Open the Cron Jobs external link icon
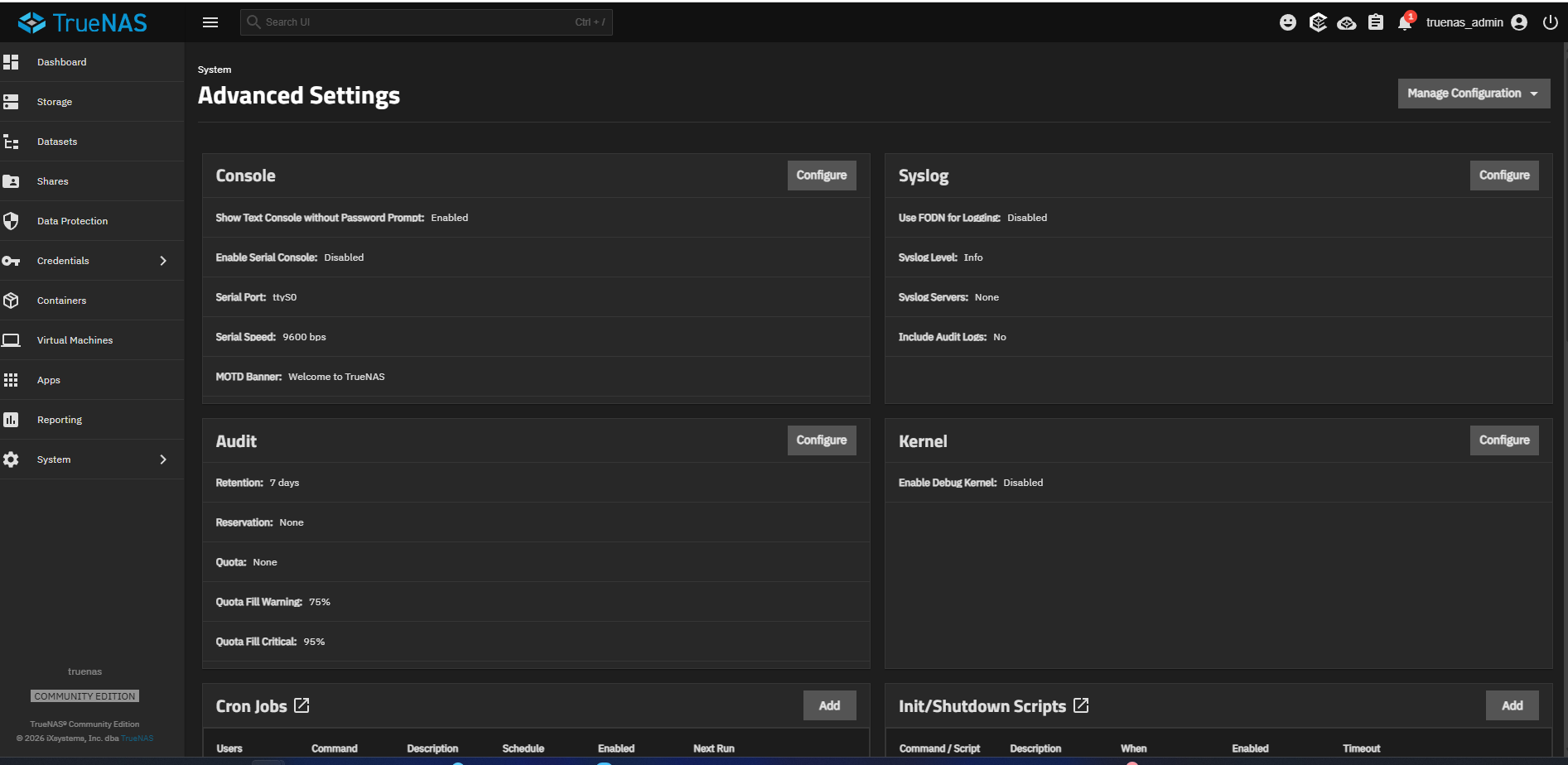 point(302,705)
